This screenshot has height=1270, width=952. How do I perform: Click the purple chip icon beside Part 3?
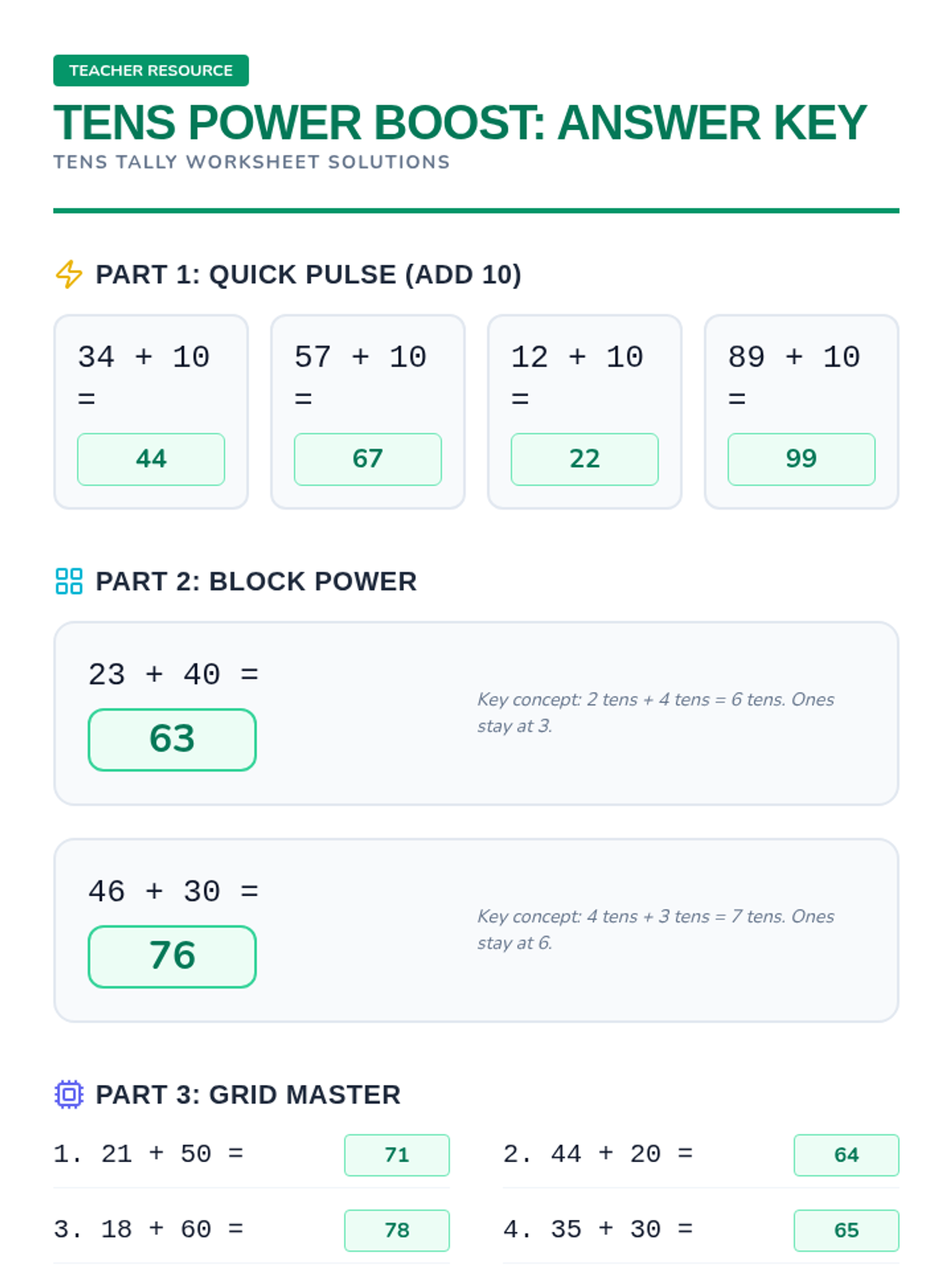point(69,1095)
